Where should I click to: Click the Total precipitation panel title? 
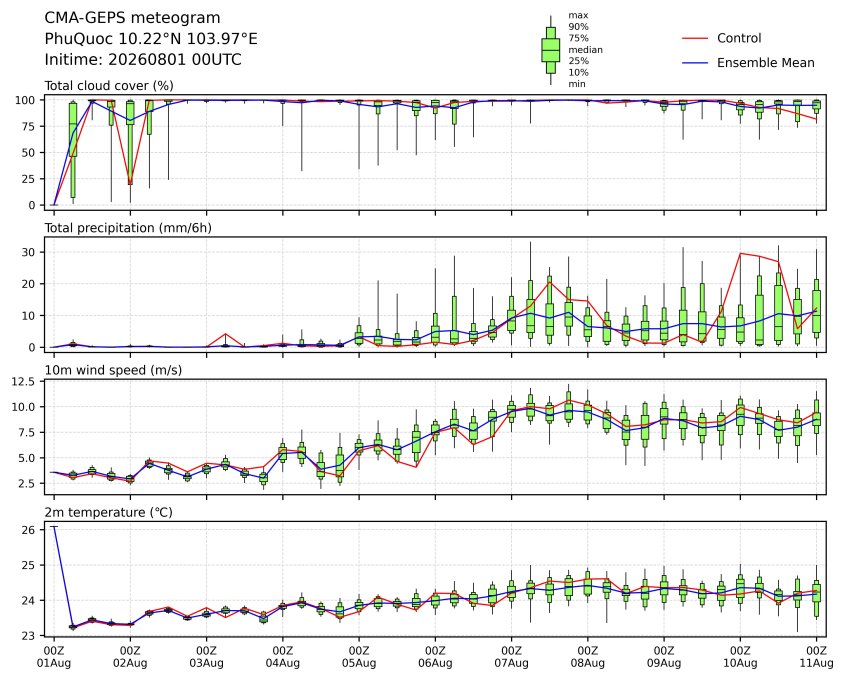click(128, 228)
